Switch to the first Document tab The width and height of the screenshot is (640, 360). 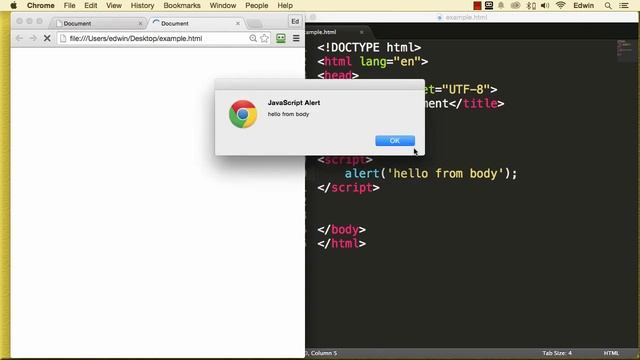(x=98, y=23)
